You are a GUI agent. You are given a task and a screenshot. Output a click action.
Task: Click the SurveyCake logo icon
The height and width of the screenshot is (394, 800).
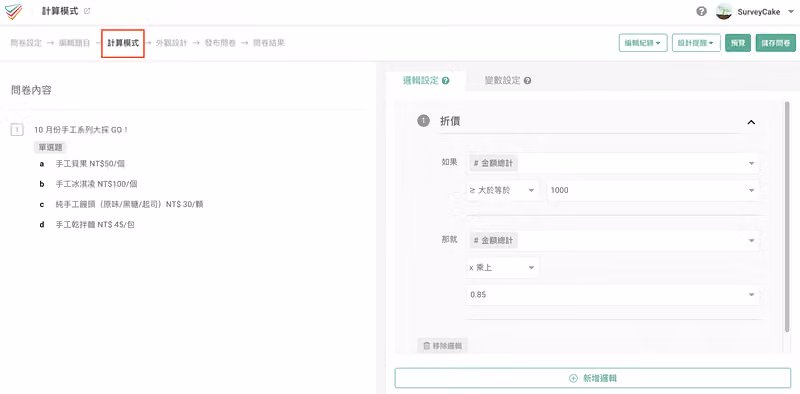coord(14,11)
